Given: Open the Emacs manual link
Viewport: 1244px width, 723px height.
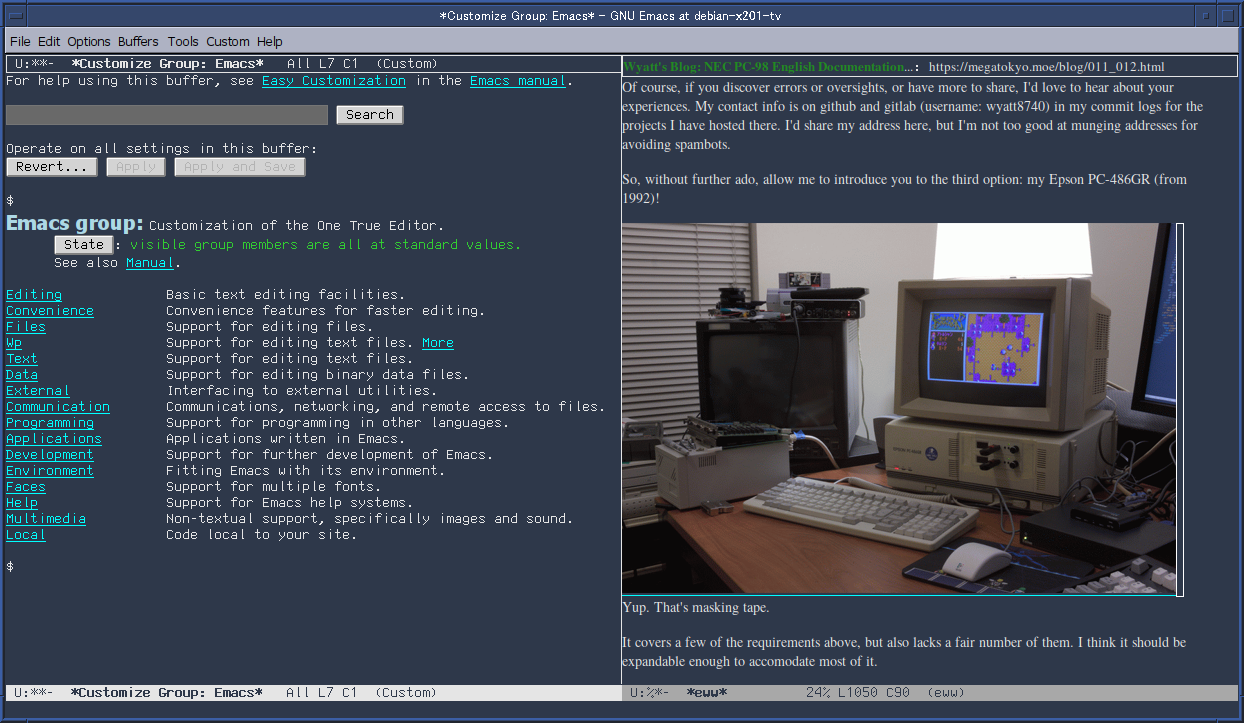Looking at the screenshot, I should point(518,81).
